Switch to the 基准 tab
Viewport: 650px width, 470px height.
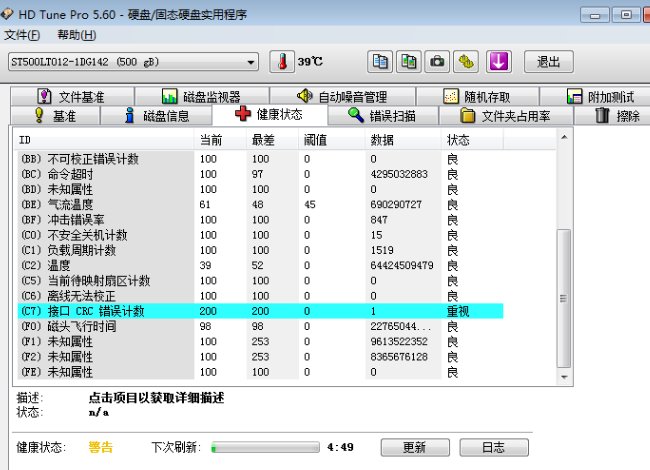pos(55,116)
